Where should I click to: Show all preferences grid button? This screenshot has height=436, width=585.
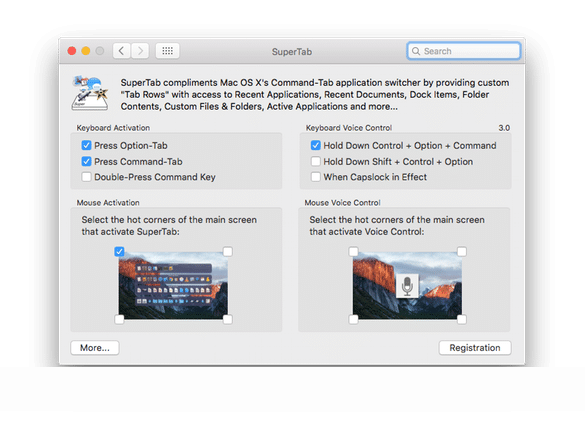168,51
